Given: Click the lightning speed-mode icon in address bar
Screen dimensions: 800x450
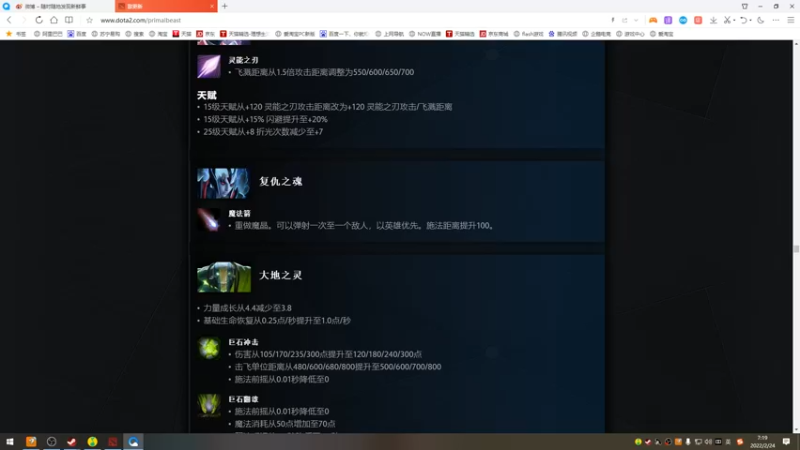Looking at the screenshot, I should click(x=613, y=20).
